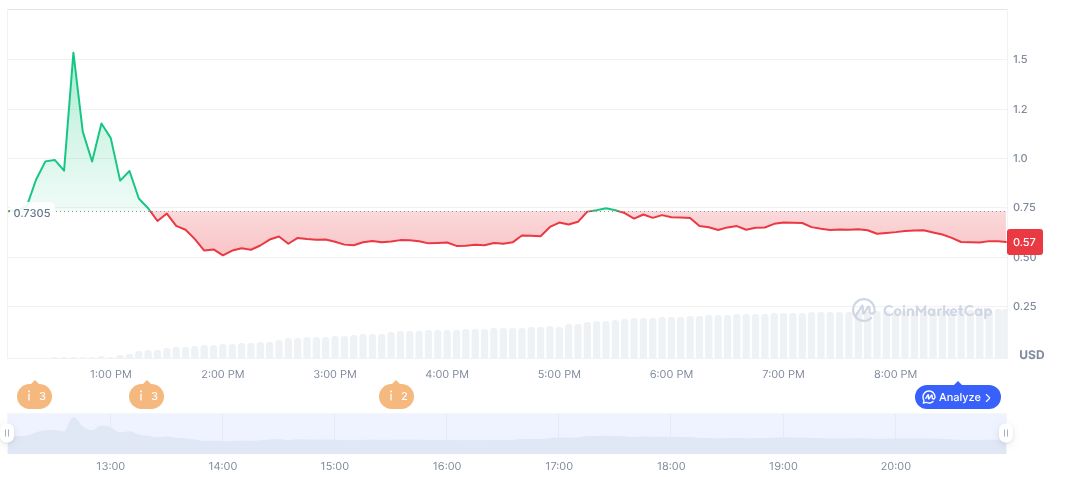Click the 17:00 label in the range navigator

coord(559,466)
